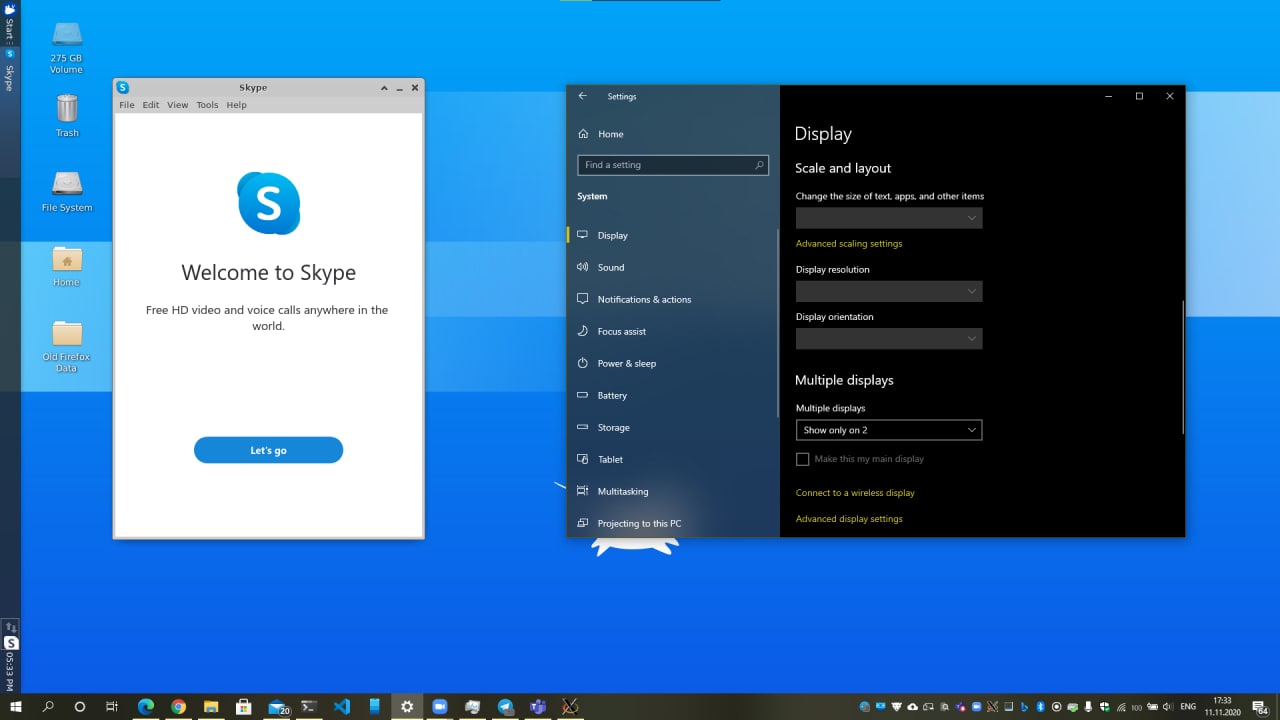Launch Microsoft Edge from the taskbar
Viewport: 1280px width, 720px height.
(145, 707)
